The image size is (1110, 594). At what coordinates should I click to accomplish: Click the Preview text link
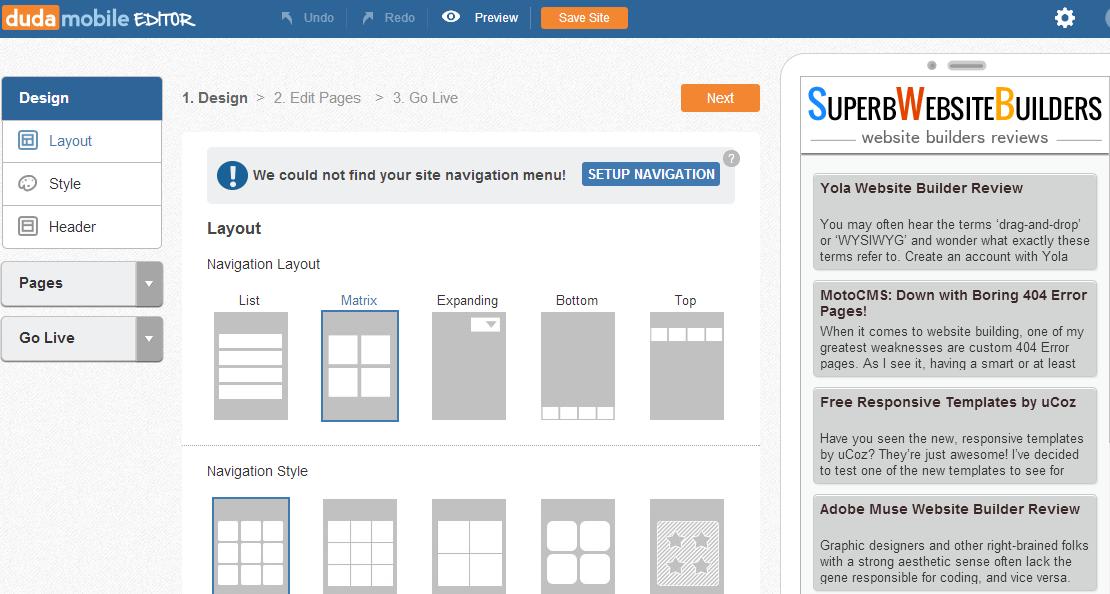(x=496, y=18)
